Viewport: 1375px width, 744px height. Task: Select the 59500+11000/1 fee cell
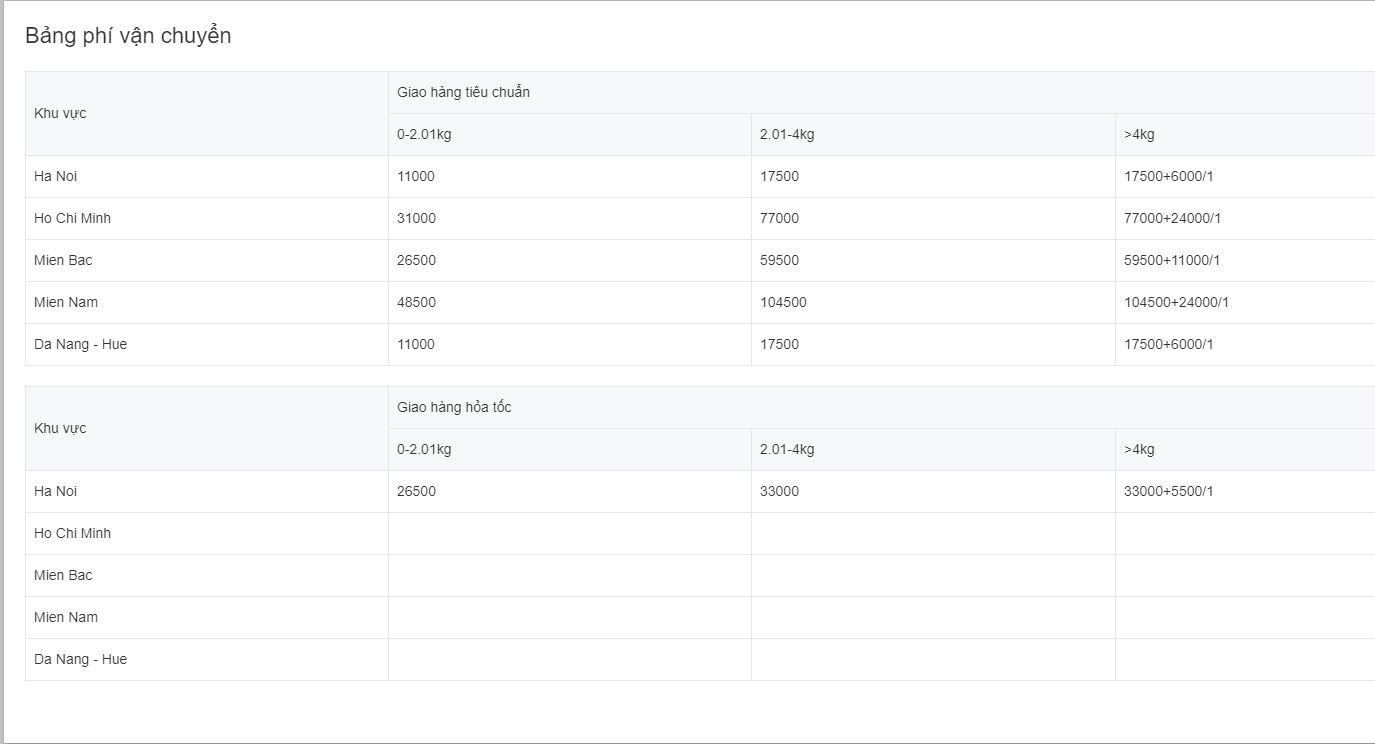pyautogui.click(x=1172, y=260)
